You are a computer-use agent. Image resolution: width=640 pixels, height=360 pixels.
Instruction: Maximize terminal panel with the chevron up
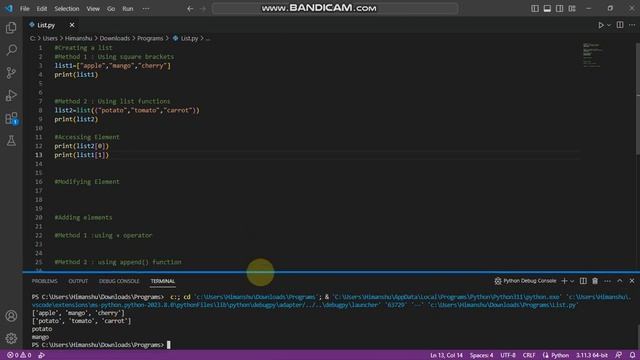[x=620, y=281]
